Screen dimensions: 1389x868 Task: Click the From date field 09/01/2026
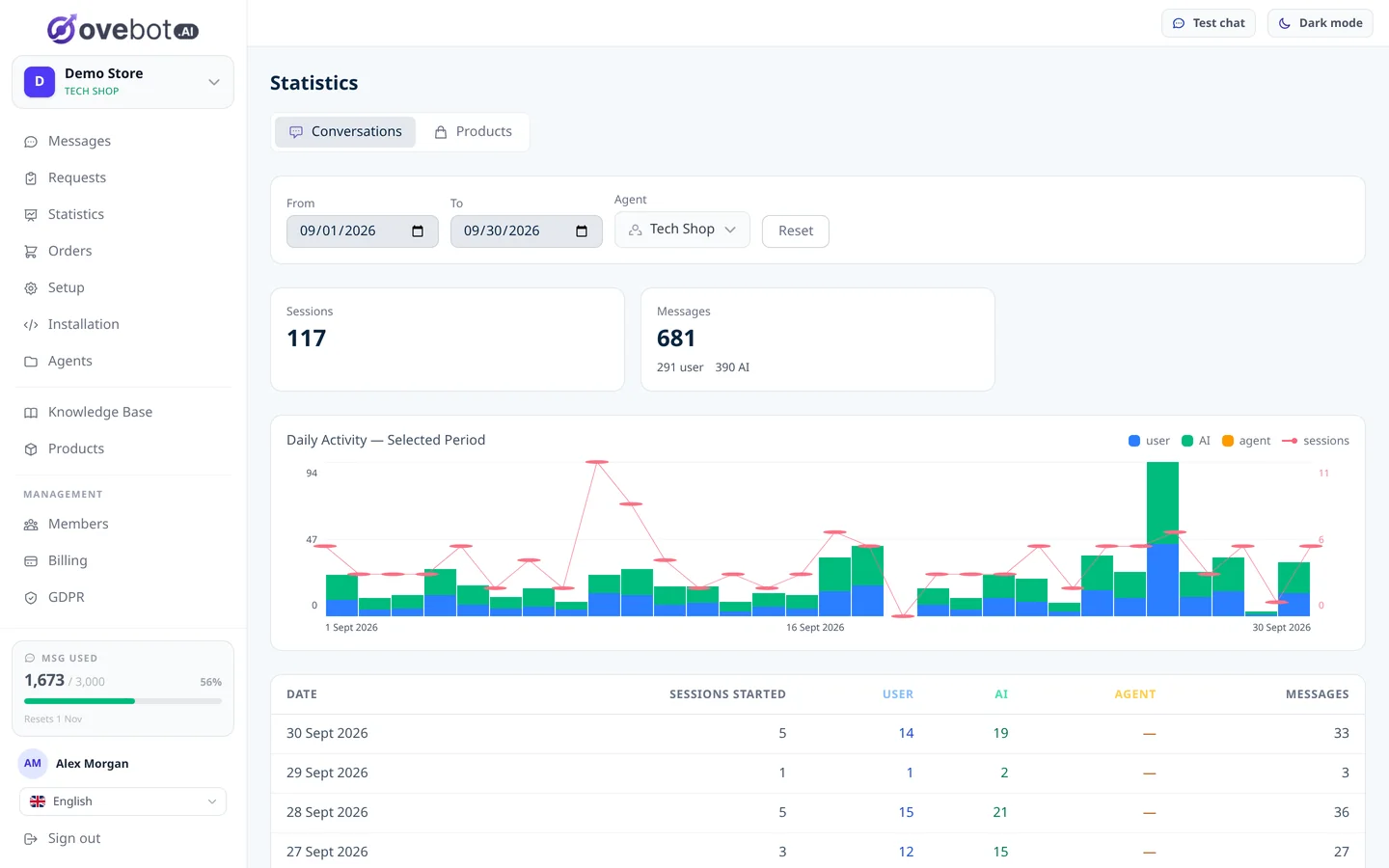[363, 231]
